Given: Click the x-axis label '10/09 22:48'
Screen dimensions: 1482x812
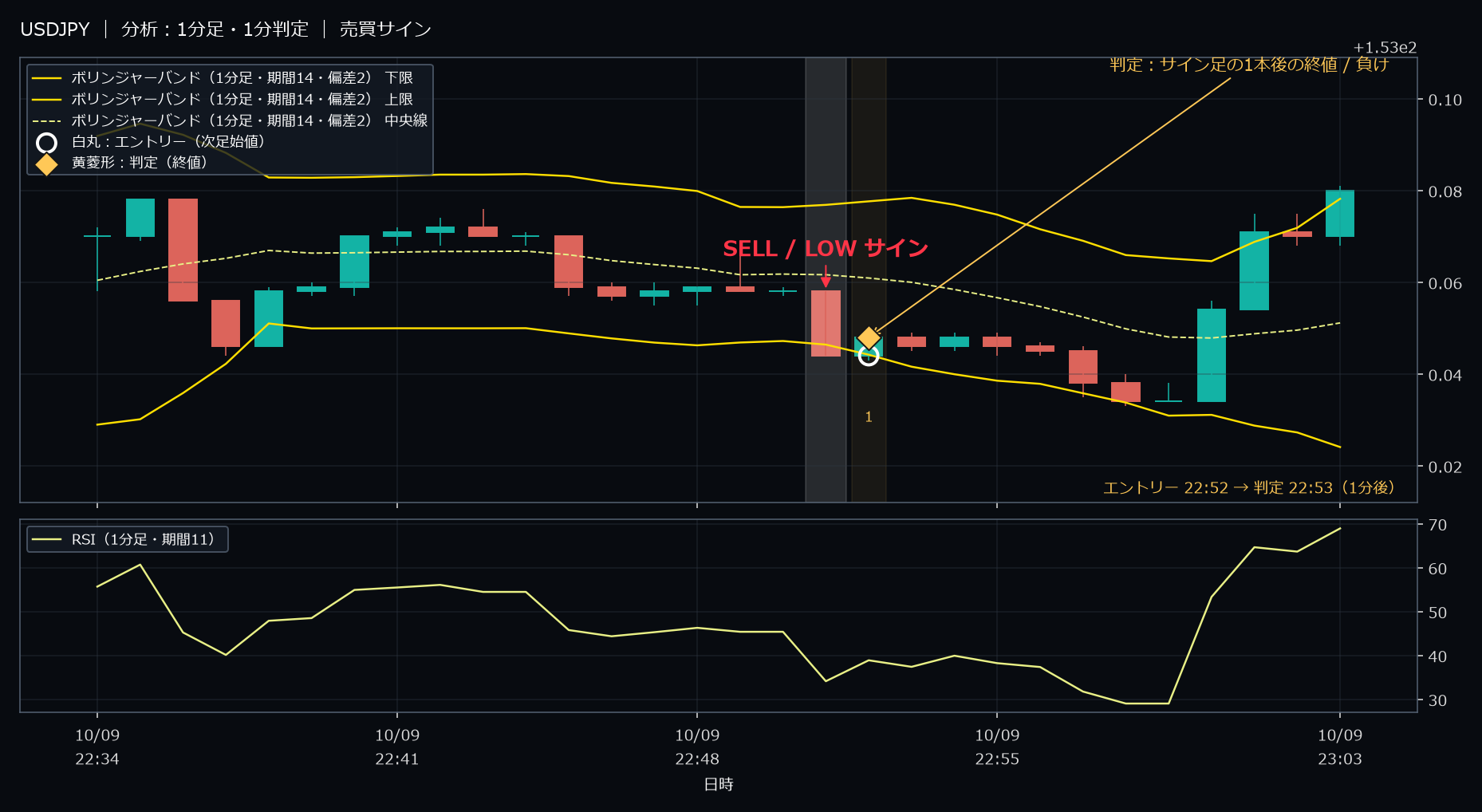Looking at the screenshot, I should point(697,747).
